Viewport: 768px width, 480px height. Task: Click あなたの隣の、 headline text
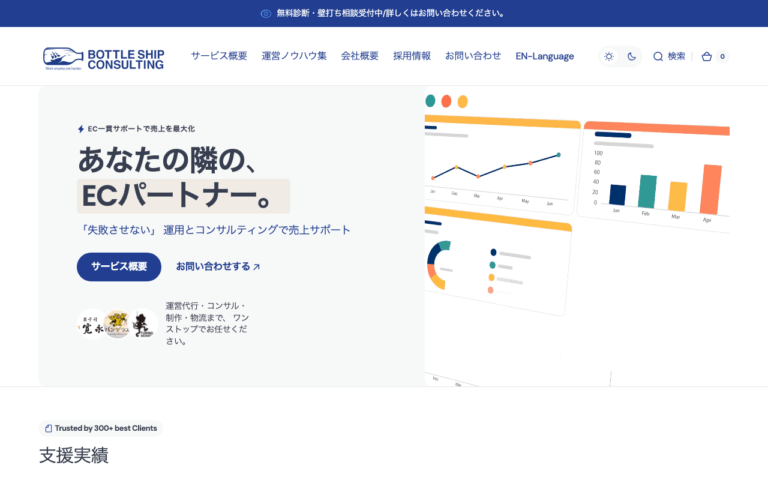(x=167, y=160)
